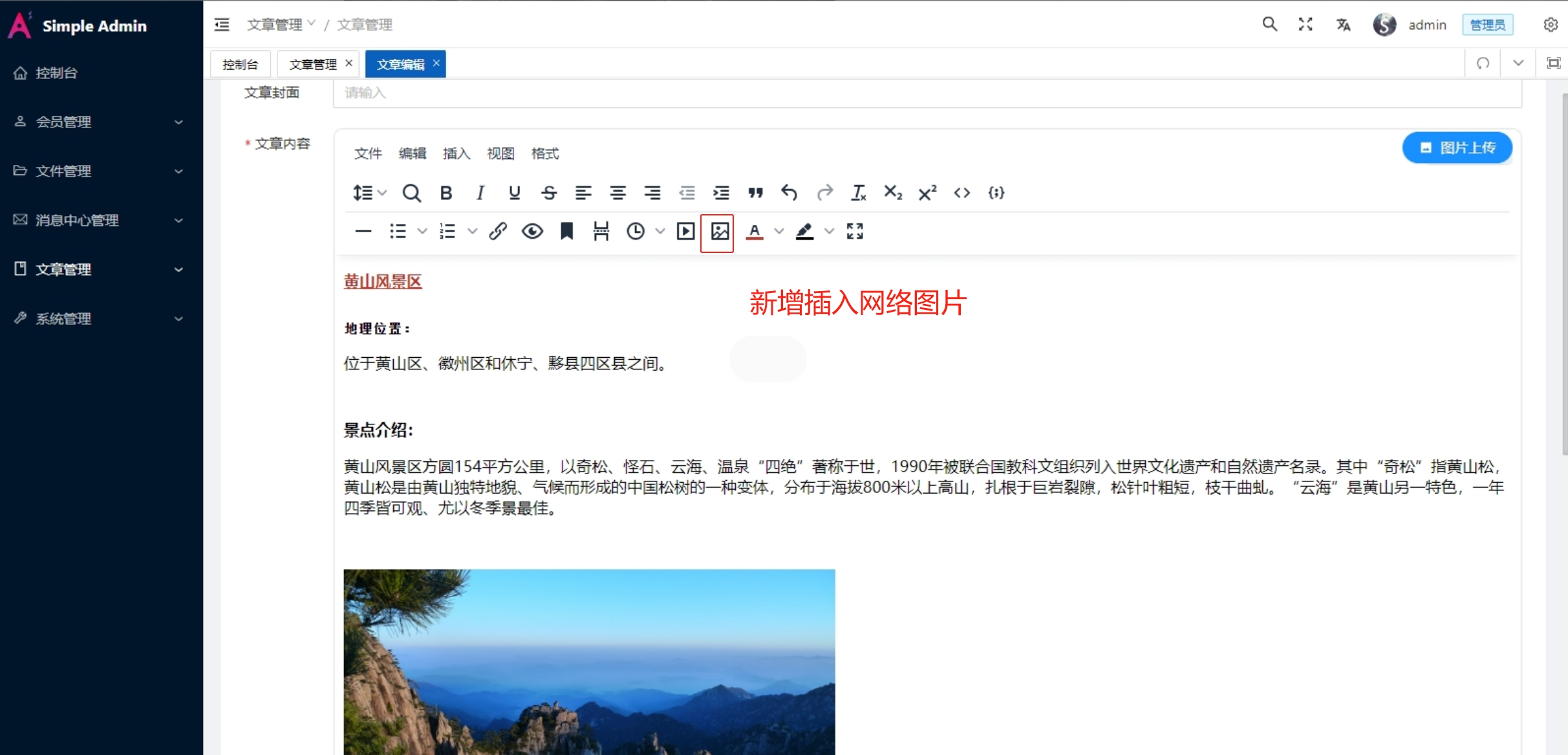Expand 会员管理 in the sidebar
1568x755 pixels.
102,122
